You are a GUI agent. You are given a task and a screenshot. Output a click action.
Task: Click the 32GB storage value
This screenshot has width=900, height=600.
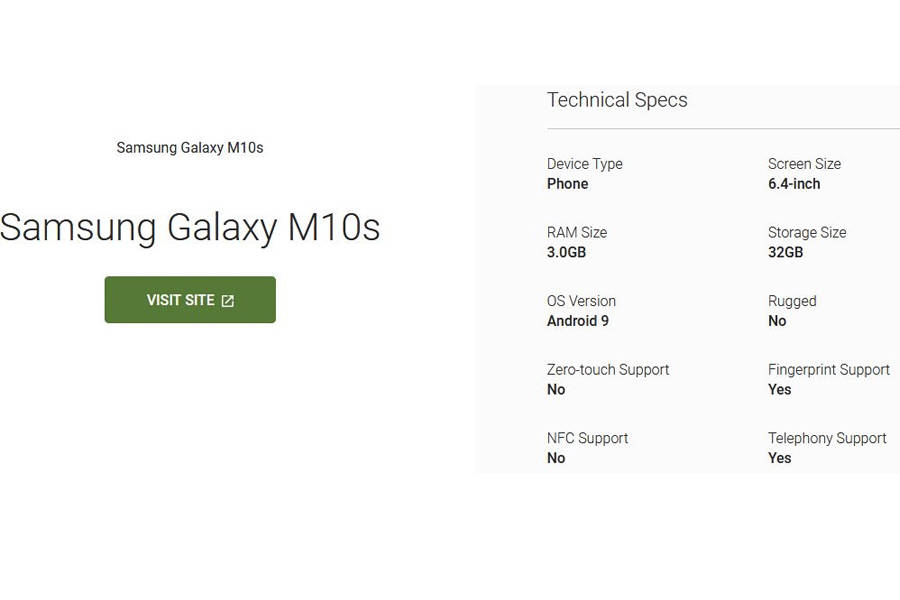(x=784, y=252)
